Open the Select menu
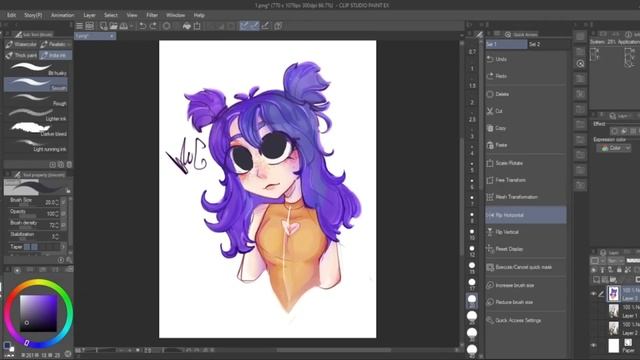The width and height of the screenshot is (640, 360). [111, 15]
